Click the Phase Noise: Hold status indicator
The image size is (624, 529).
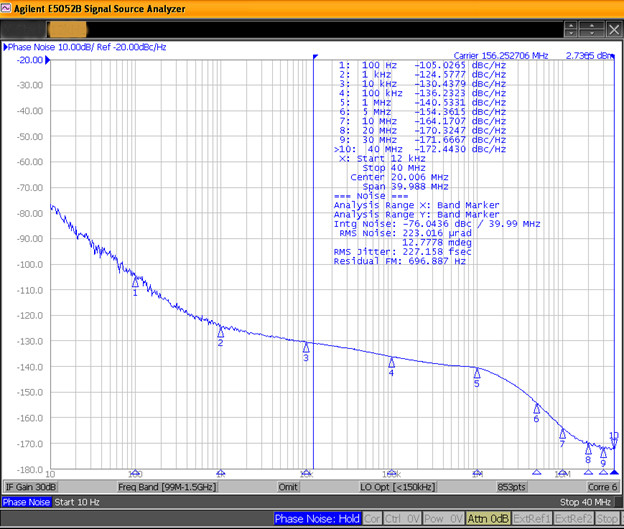(x=317, y=519)
